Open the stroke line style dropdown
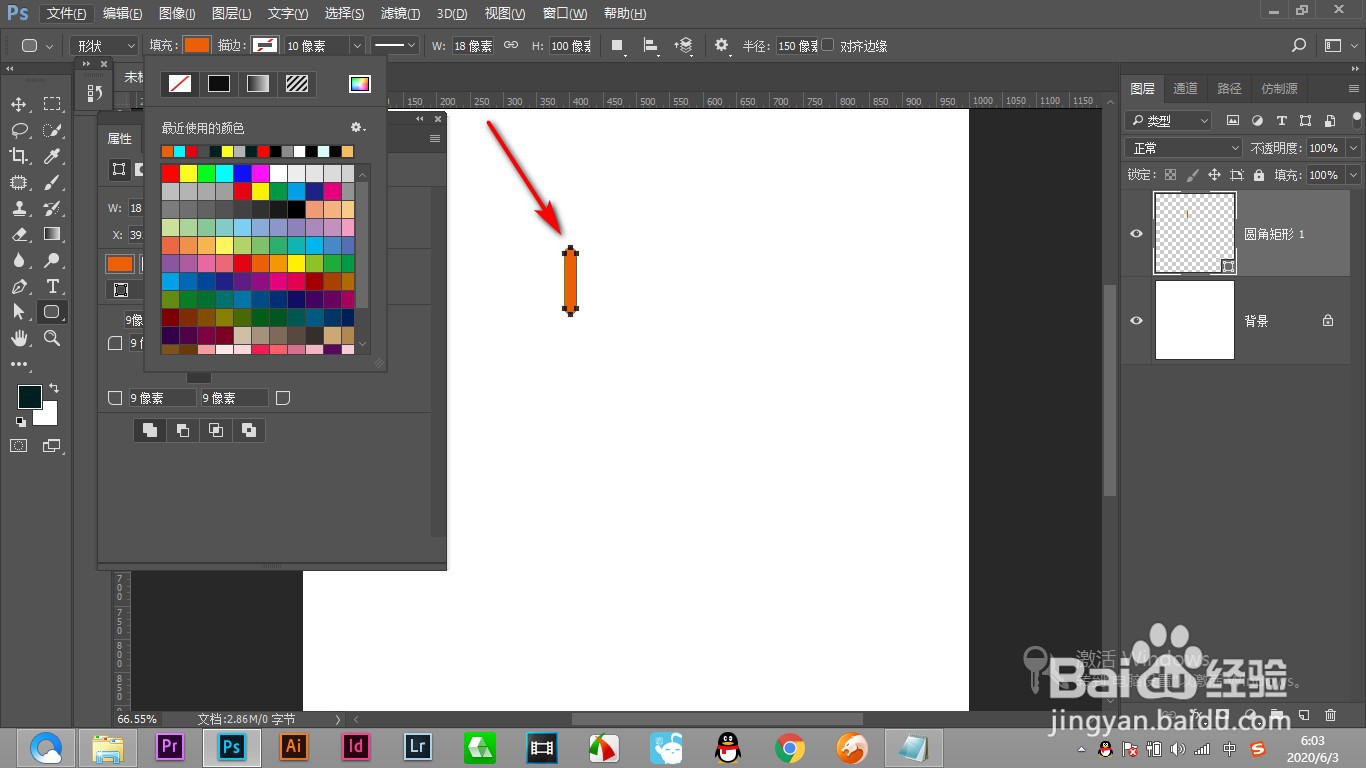The image size is (1366, 768). [395, 46]
